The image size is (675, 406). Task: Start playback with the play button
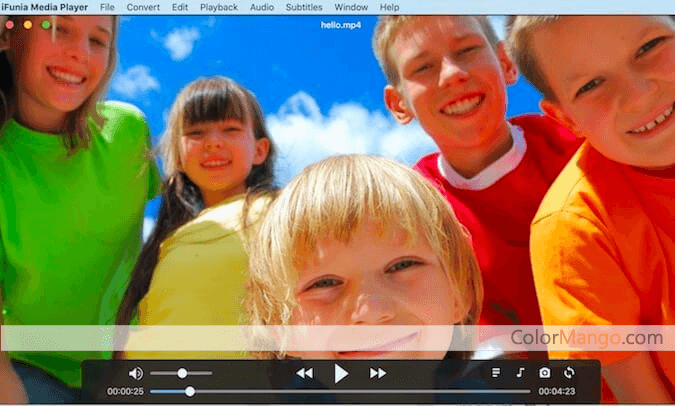[341, 373]
